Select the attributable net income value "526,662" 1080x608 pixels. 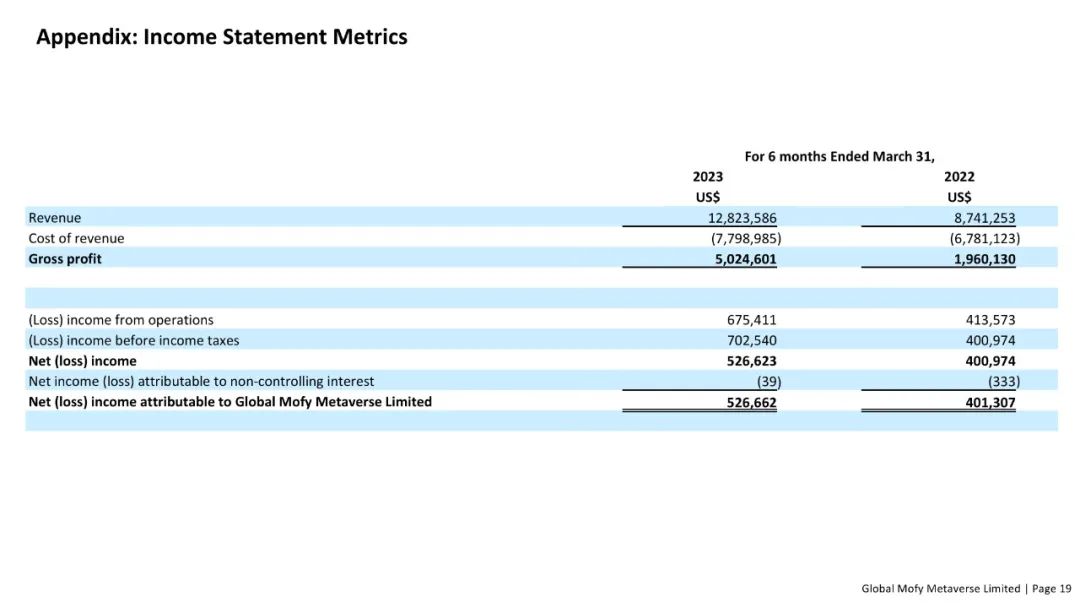click(x=751, y=403)
